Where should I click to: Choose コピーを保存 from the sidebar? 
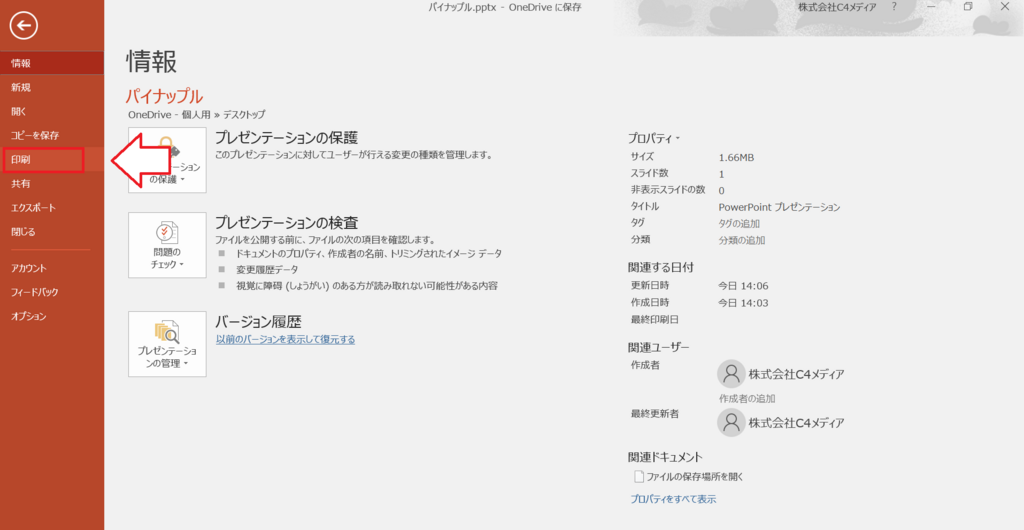click(52, 136)
